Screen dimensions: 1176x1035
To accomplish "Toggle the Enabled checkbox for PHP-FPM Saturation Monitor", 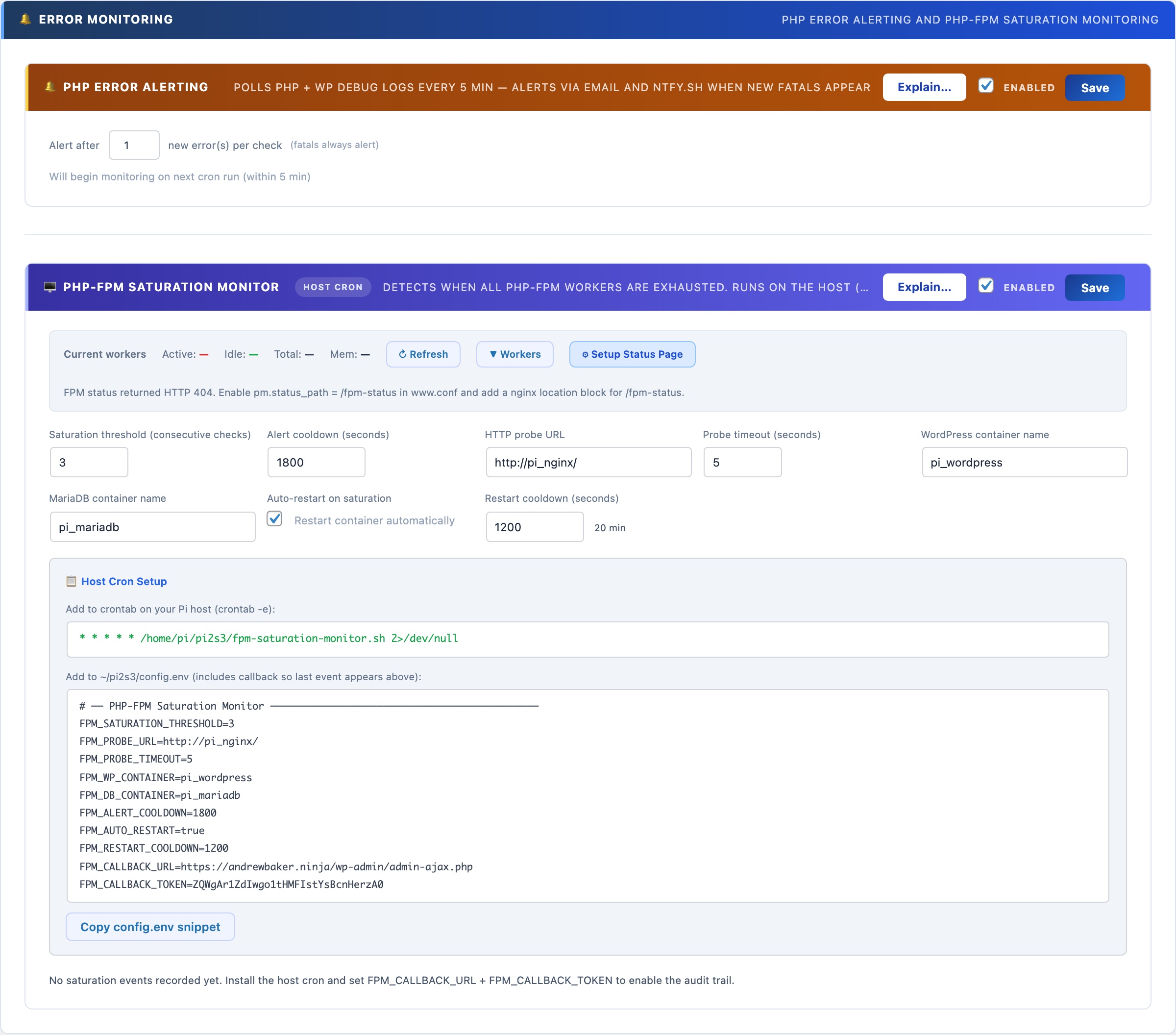I will (x=985, y=285).
